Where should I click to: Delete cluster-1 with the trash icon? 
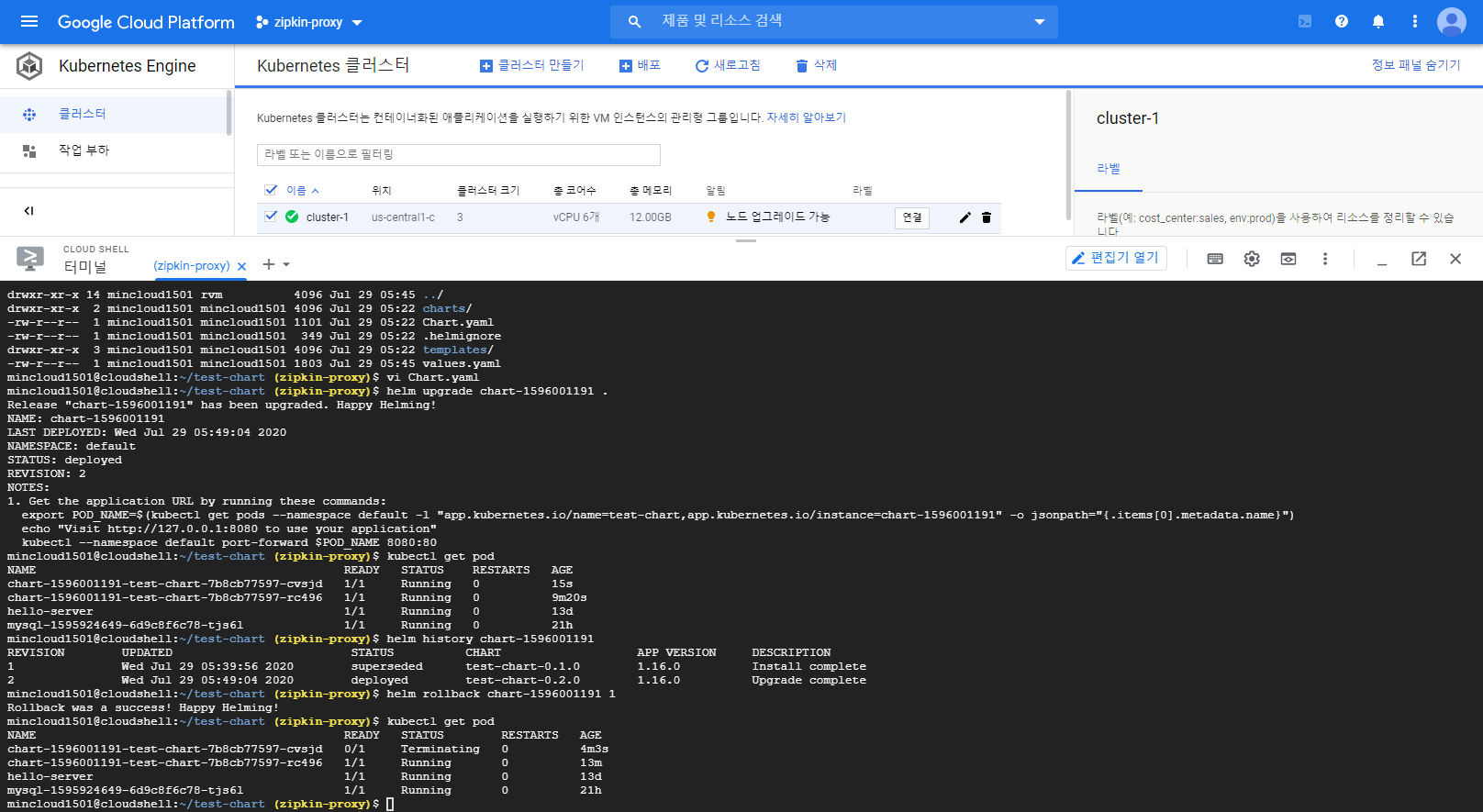click(x=987, y=217)
